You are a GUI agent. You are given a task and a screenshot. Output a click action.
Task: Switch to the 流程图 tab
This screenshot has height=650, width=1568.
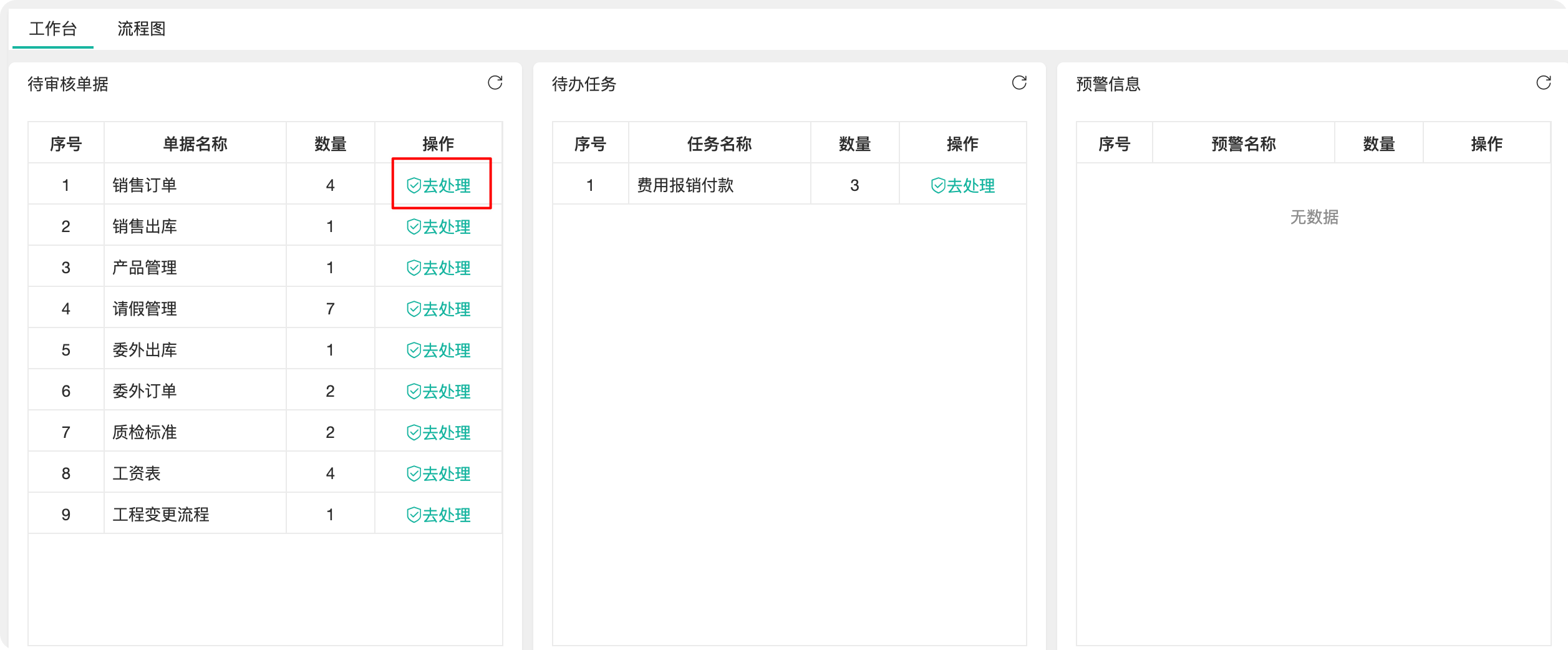coord(142,29)
